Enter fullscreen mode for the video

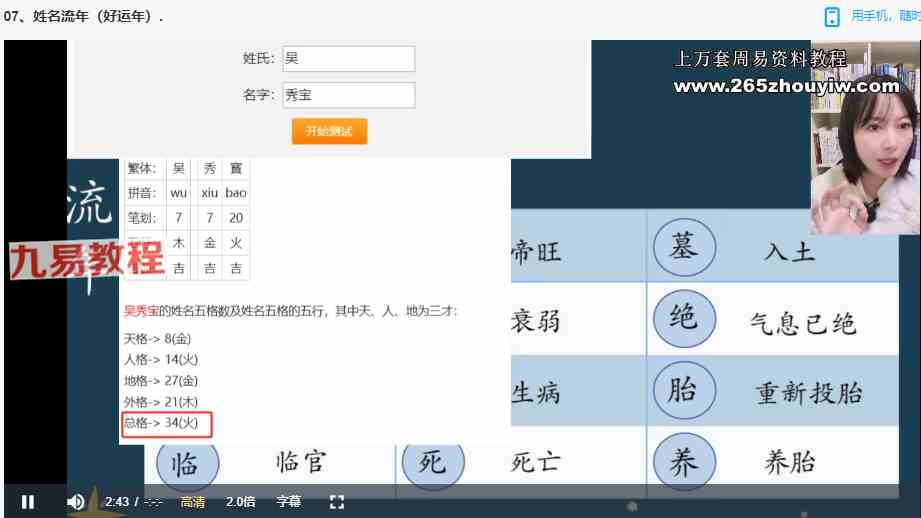337,501
